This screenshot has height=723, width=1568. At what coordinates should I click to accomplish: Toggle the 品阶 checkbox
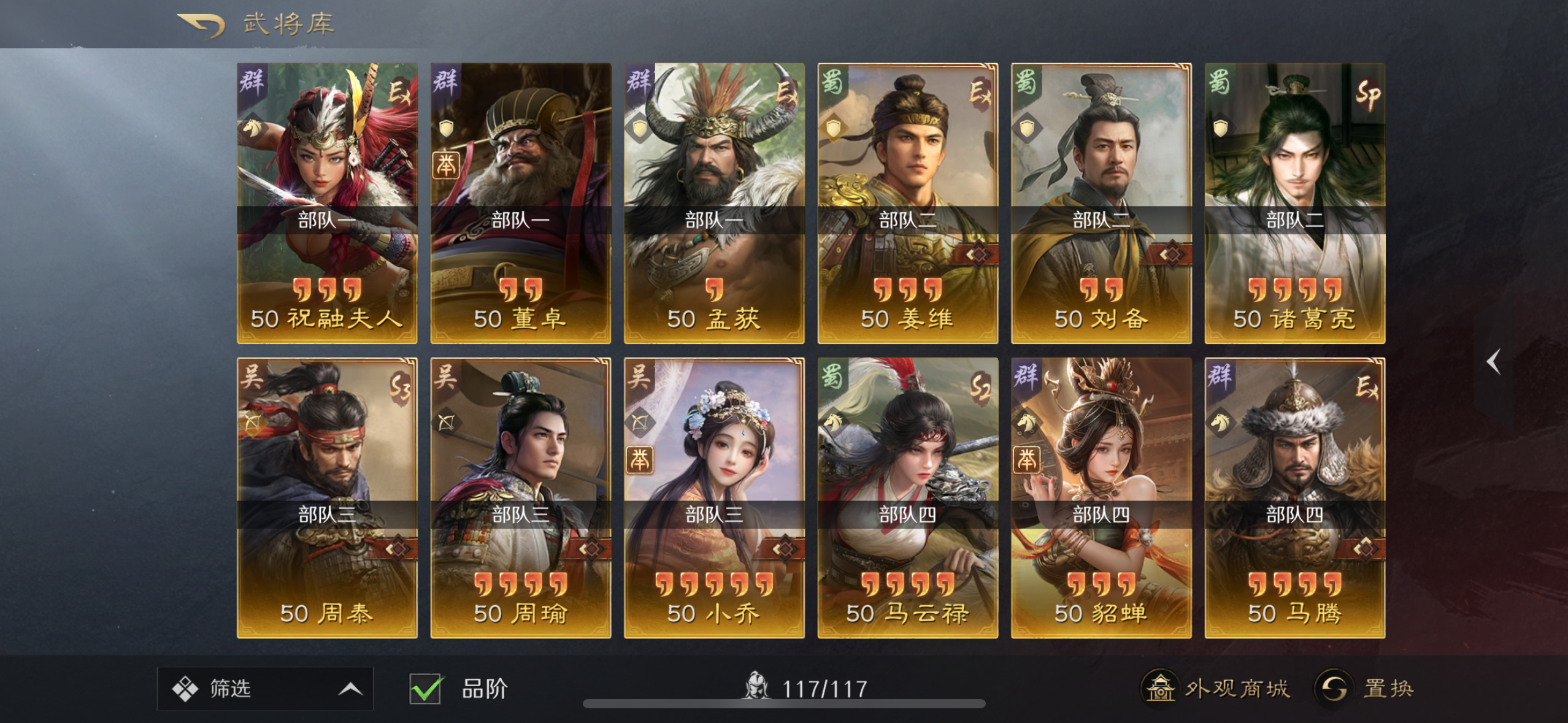coord(425,689)
